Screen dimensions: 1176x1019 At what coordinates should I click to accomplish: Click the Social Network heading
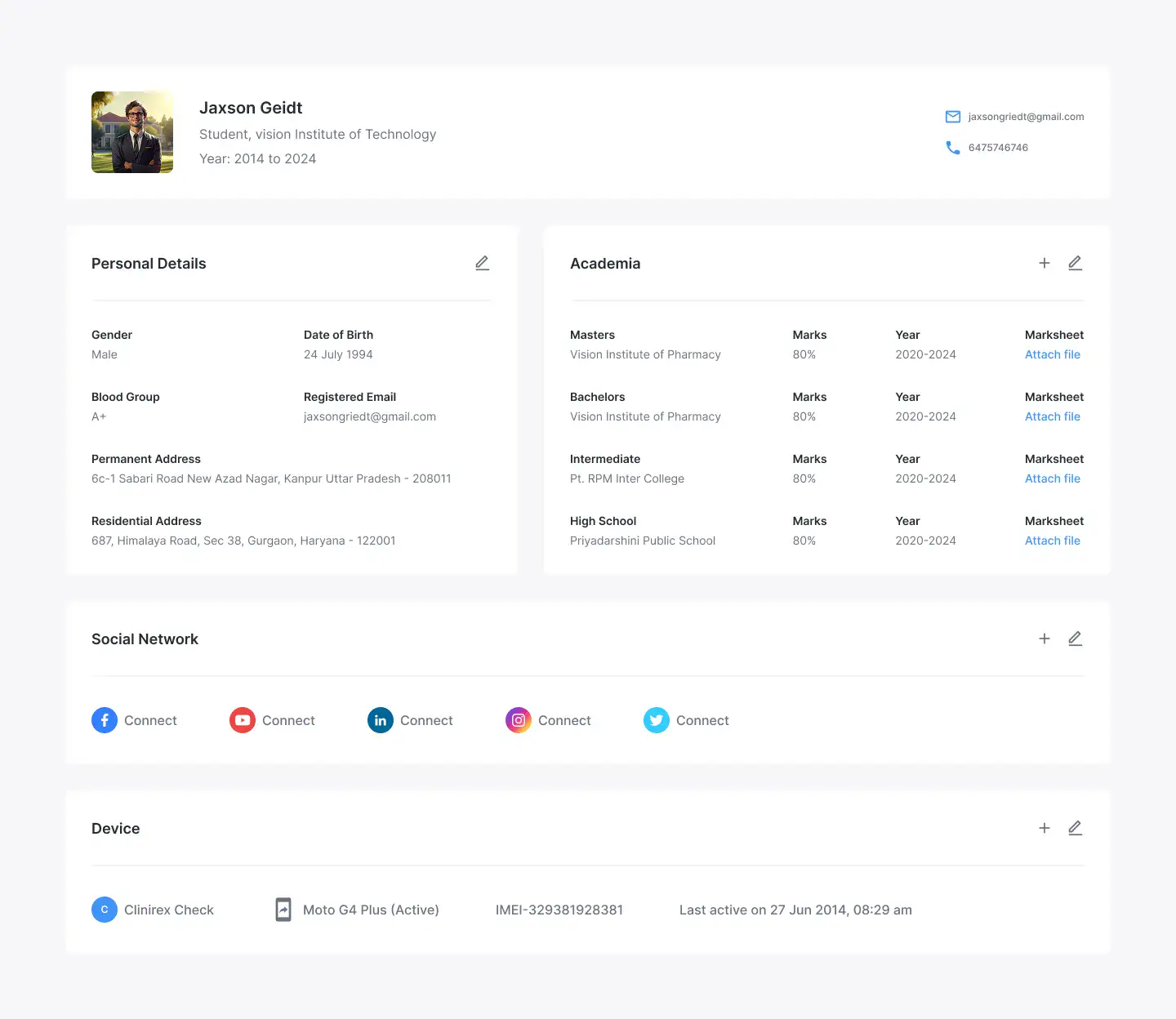coord(145,639)
